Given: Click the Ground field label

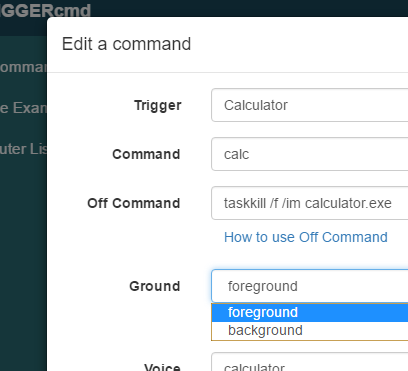Looking at the screenshot, I should pyautogui.click(x=155, y=286).
